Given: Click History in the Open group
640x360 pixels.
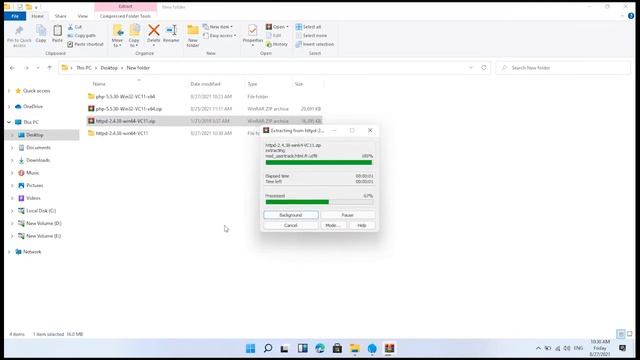Looking at the screenshot, I should click(277, 44).
